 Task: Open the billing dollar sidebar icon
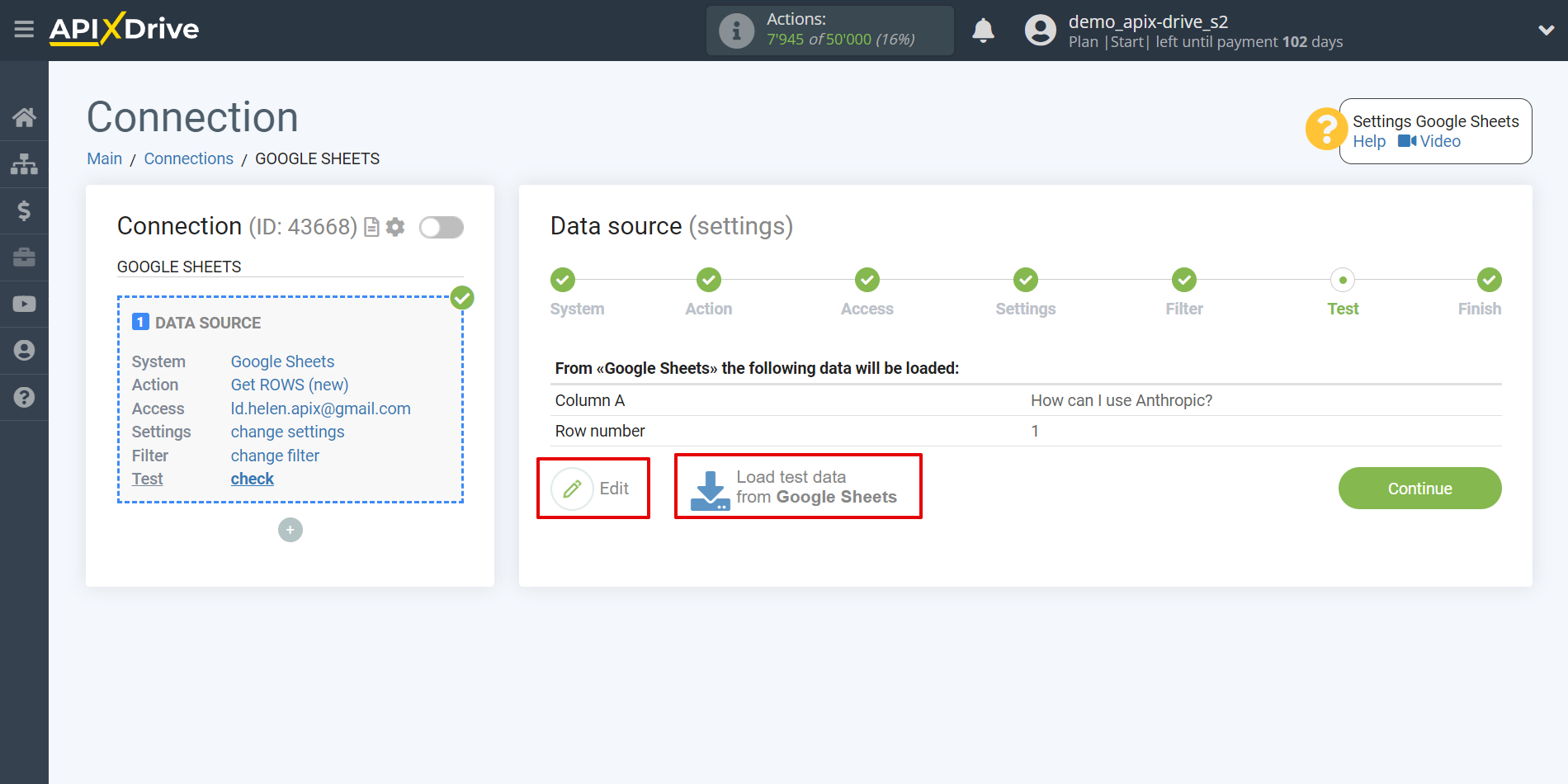24,210
